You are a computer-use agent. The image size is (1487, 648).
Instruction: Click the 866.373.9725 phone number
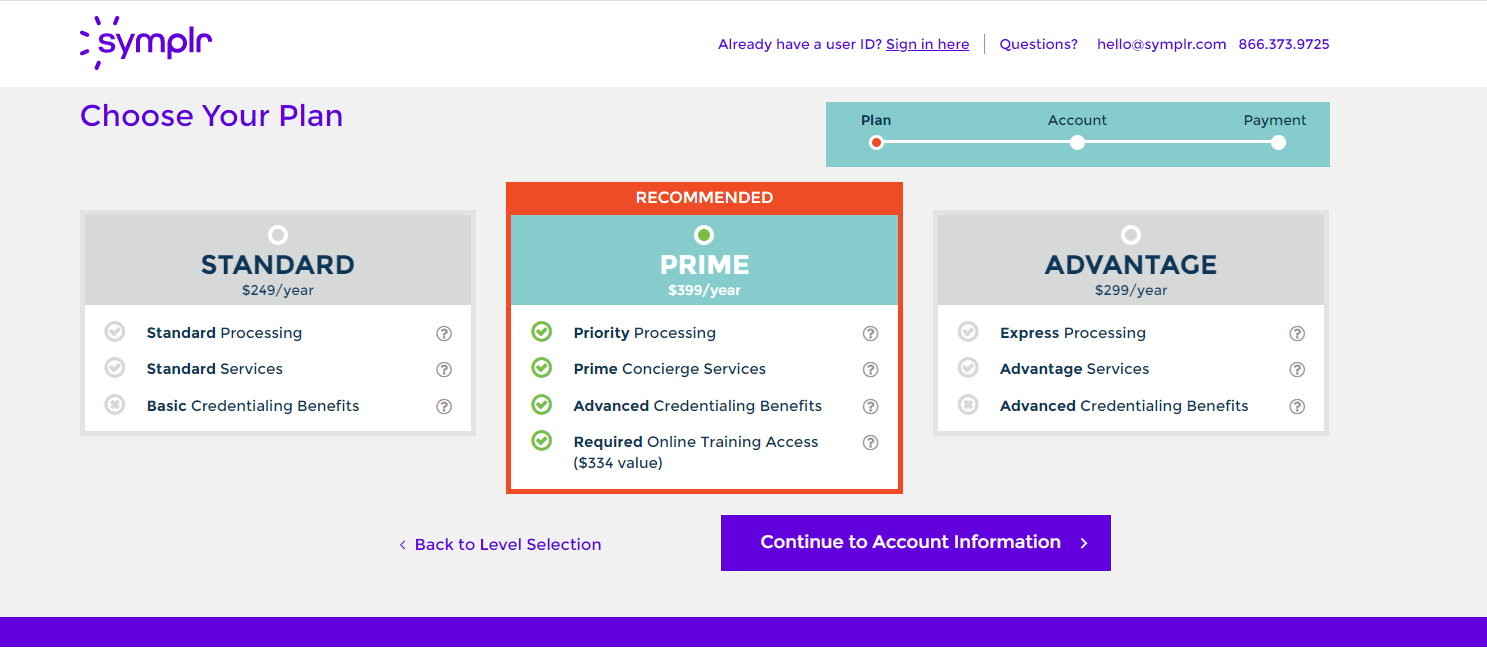[x=1283, y=44]
